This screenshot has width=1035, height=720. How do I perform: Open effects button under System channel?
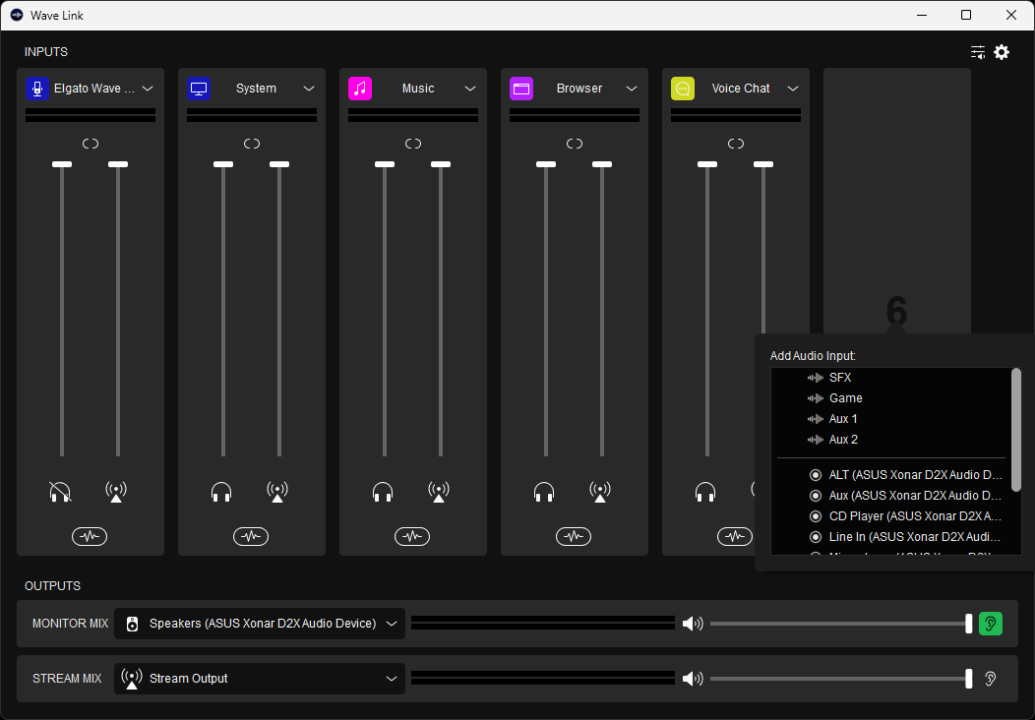(x=251, y=537)
